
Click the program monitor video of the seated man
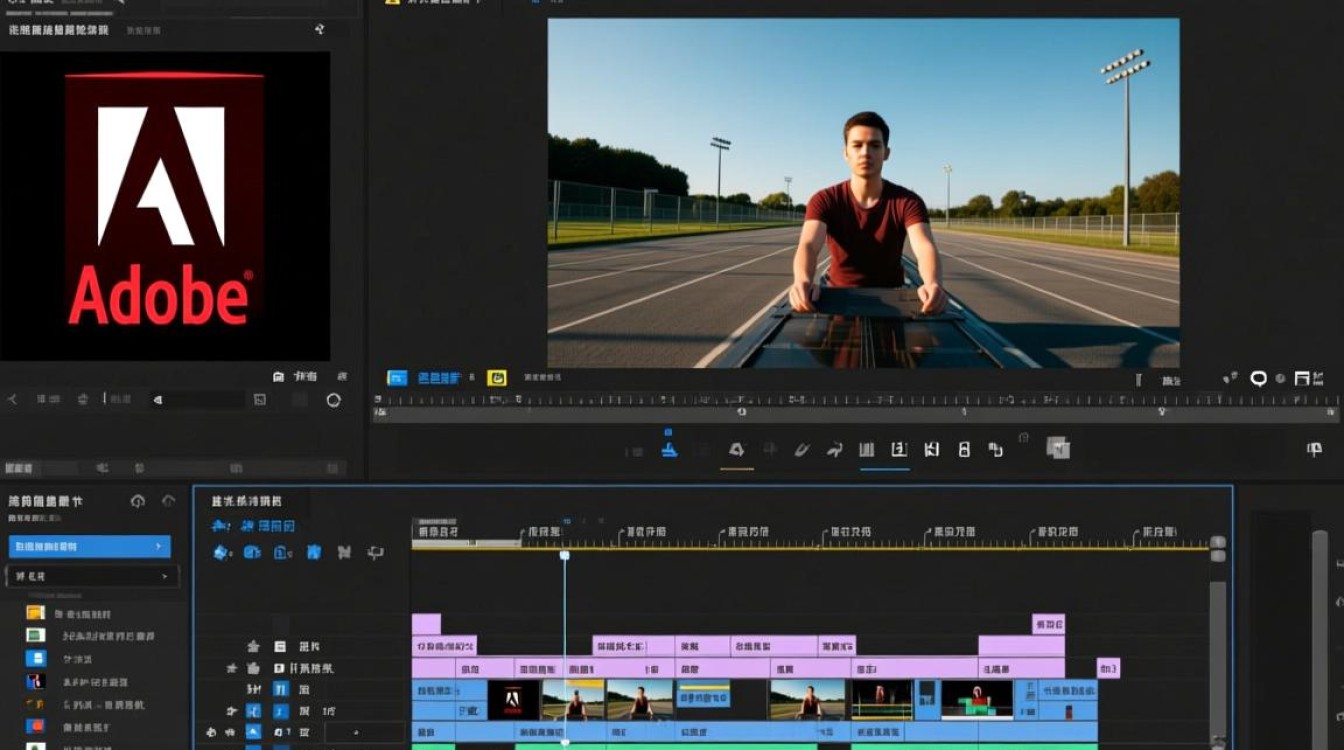(863, 193)
